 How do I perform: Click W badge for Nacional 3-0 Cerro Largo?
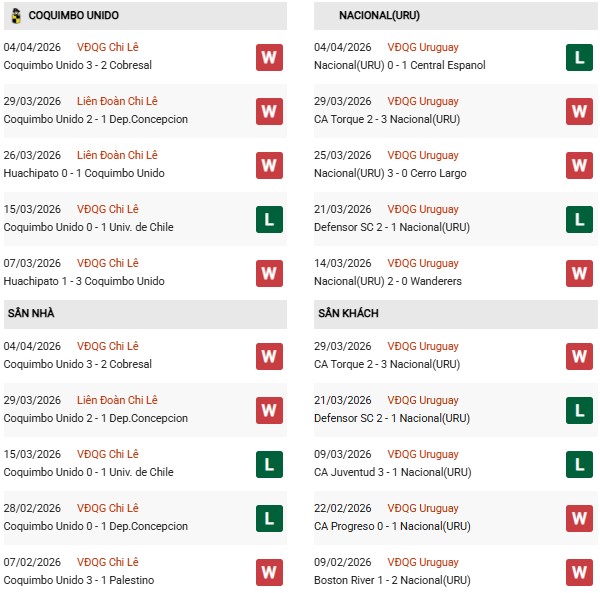pos(579,165)
